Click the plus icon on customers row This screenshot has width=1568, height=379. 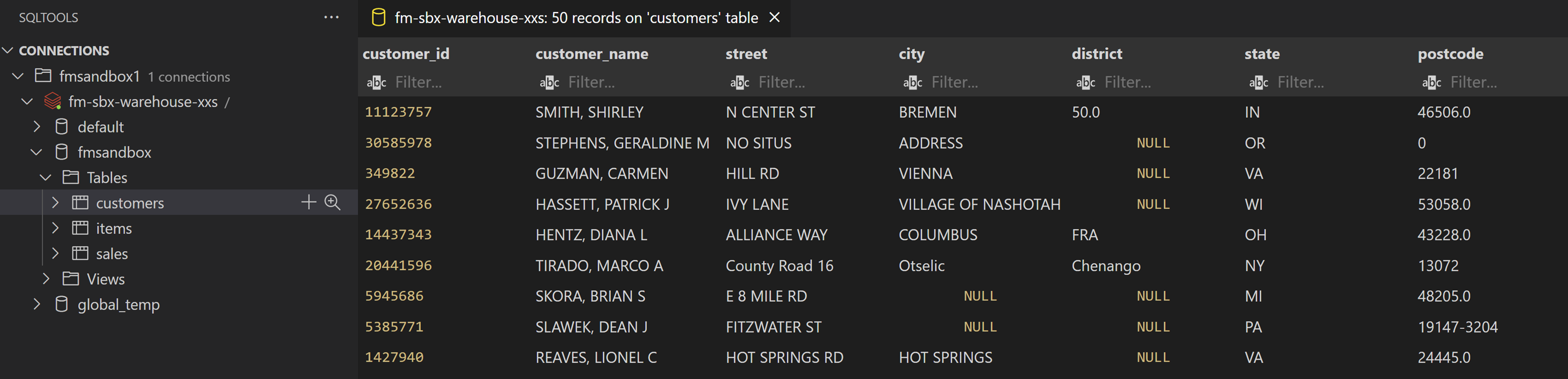pyautogui.click(x=309, y=203)
